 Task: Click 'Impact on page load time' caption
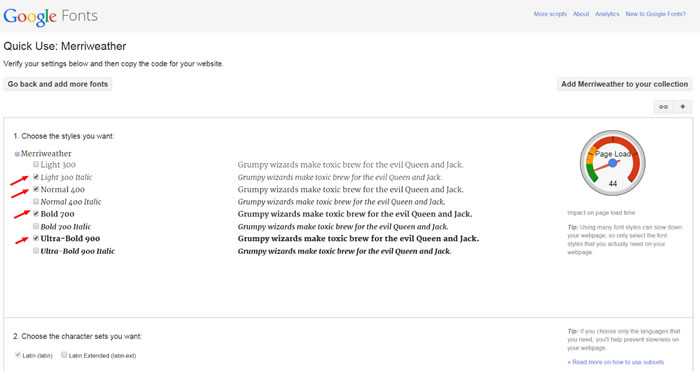[x=601, y=213]
